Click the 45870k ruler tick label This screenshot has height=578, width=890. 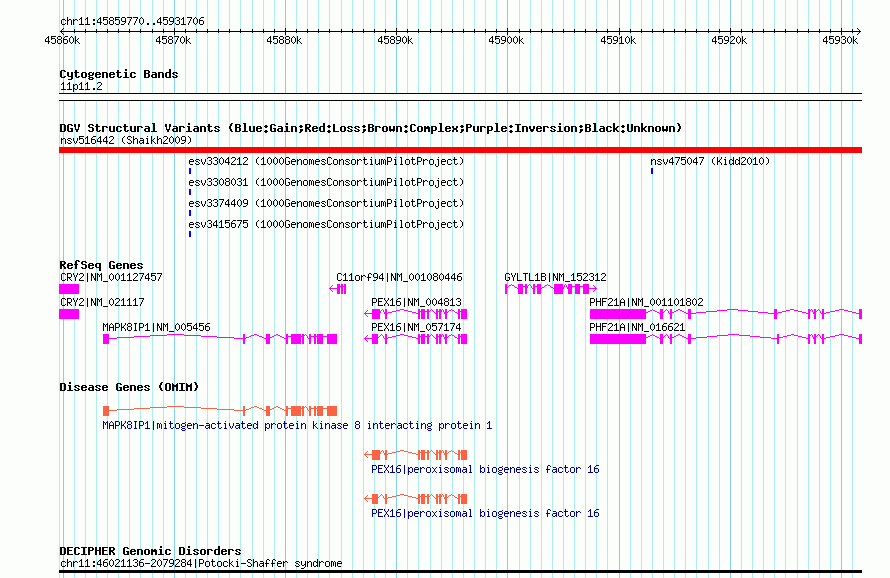(x=173, y=41)
